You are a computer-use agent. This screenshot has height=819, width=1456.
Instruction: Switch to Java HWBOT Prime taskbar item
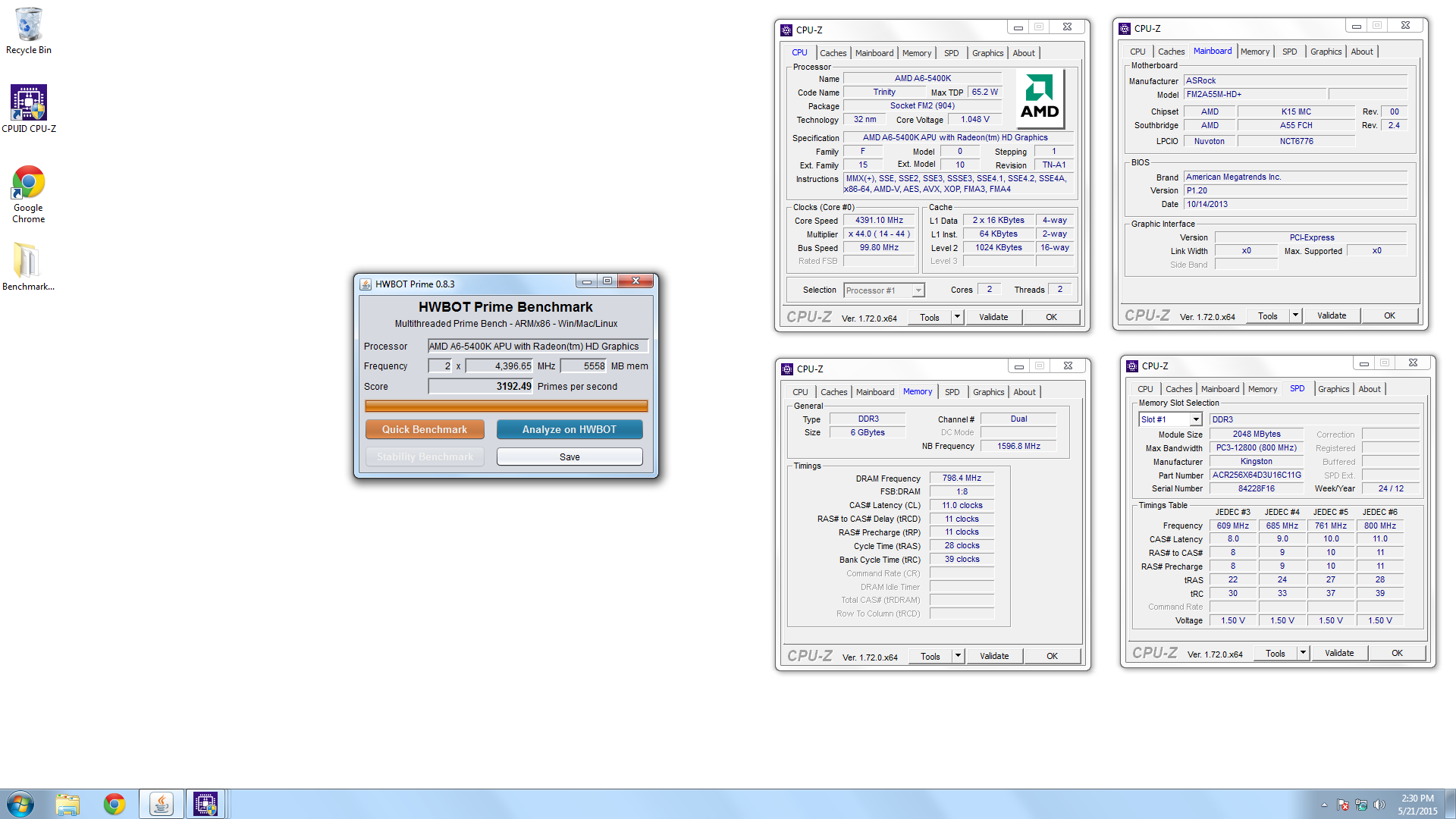point(161,804)
